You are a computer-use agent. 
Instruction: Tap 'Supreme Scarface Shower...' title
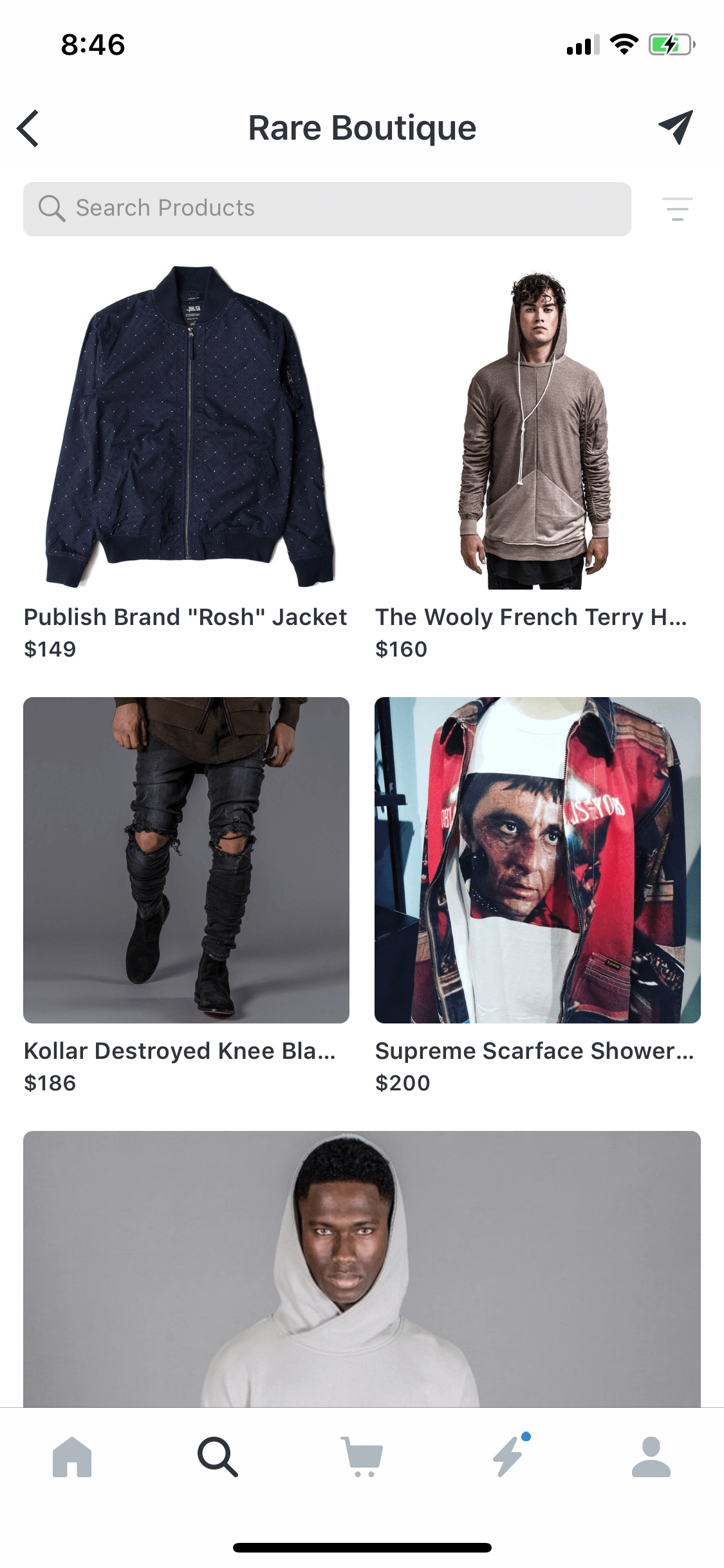pyautogui.click(x=535, y=1051)
